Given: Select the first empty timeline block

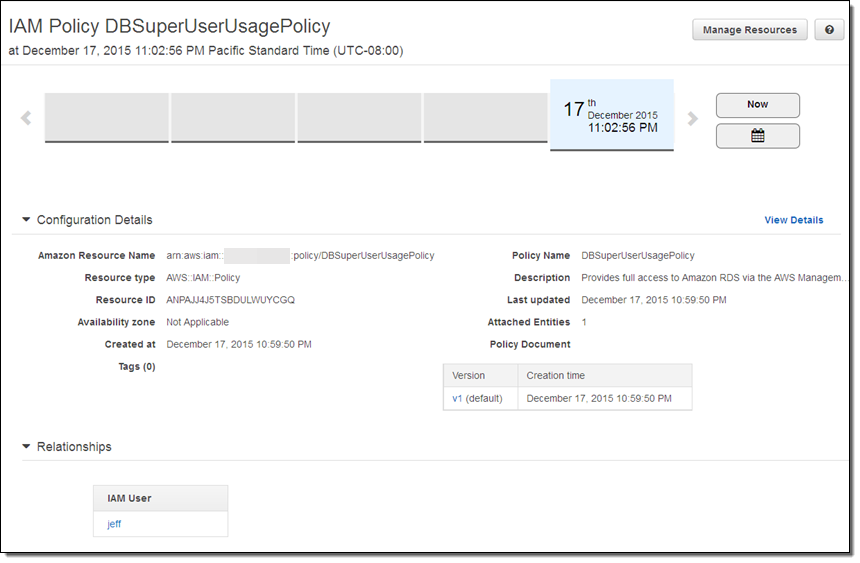Looking at the screenshot, I should pos(107,118).
